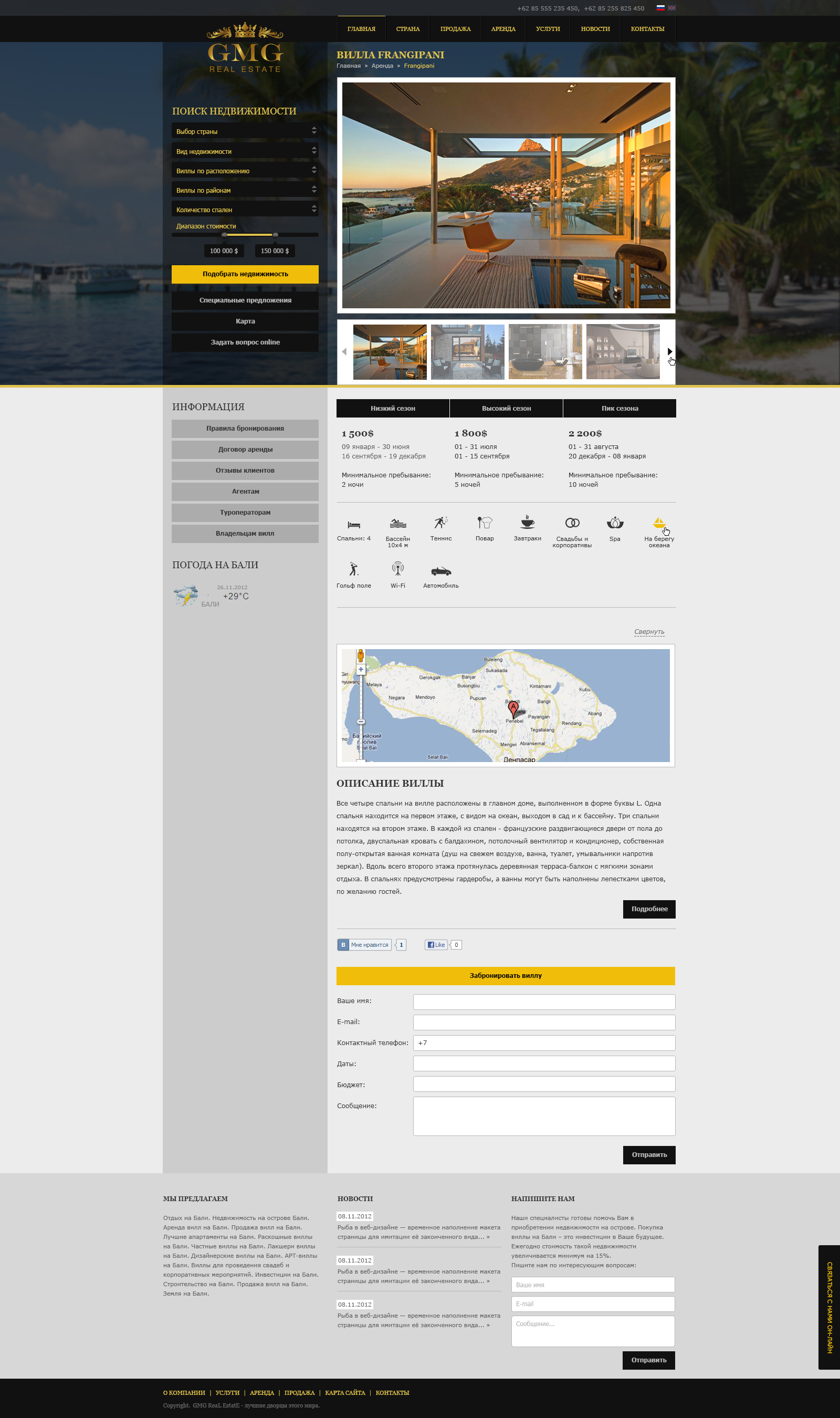
Task: Click 'Задать вопрос online' button
Action: coord(245,342)
